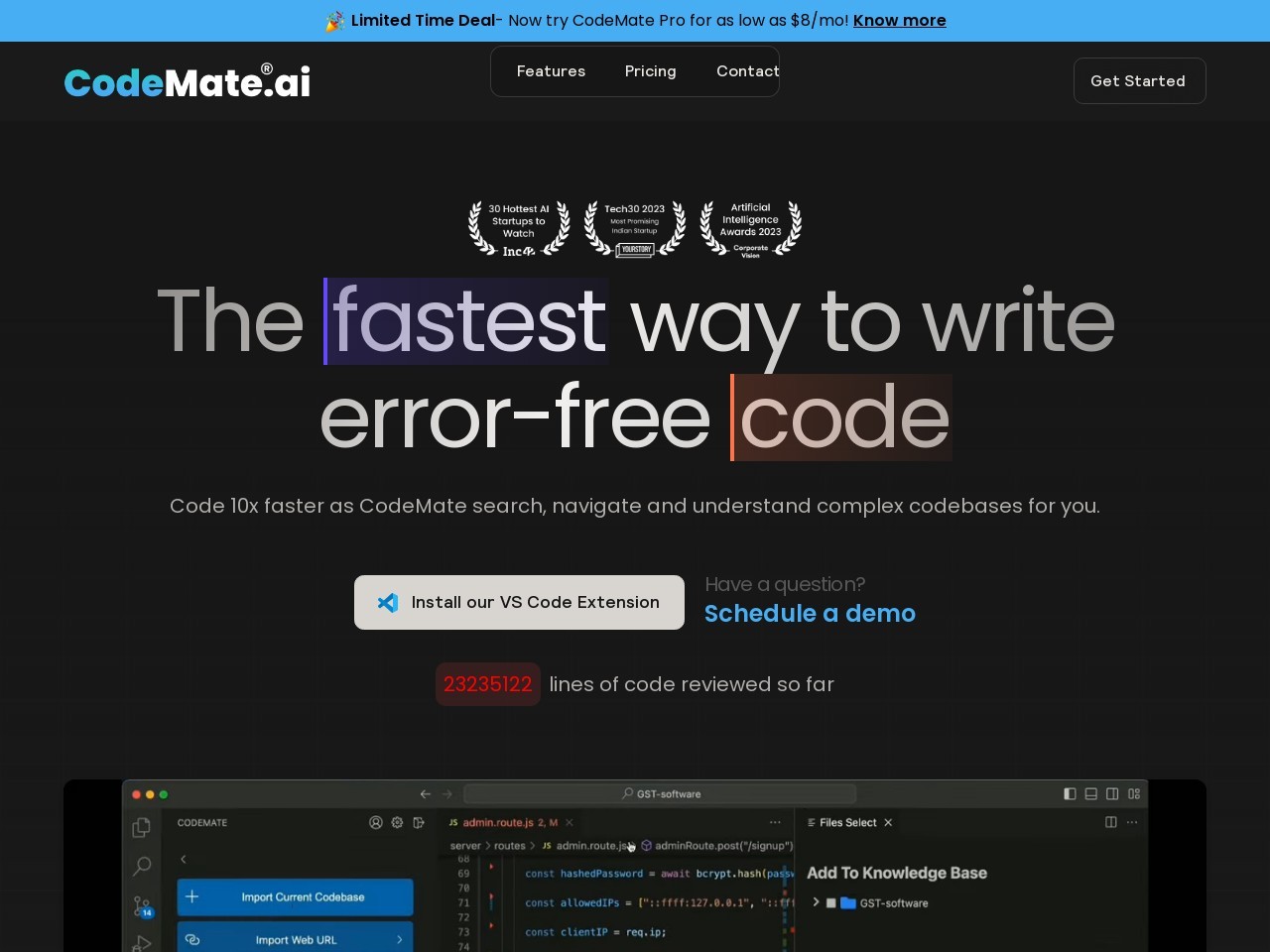Click the Get Started button

[x=1139, y=80]
